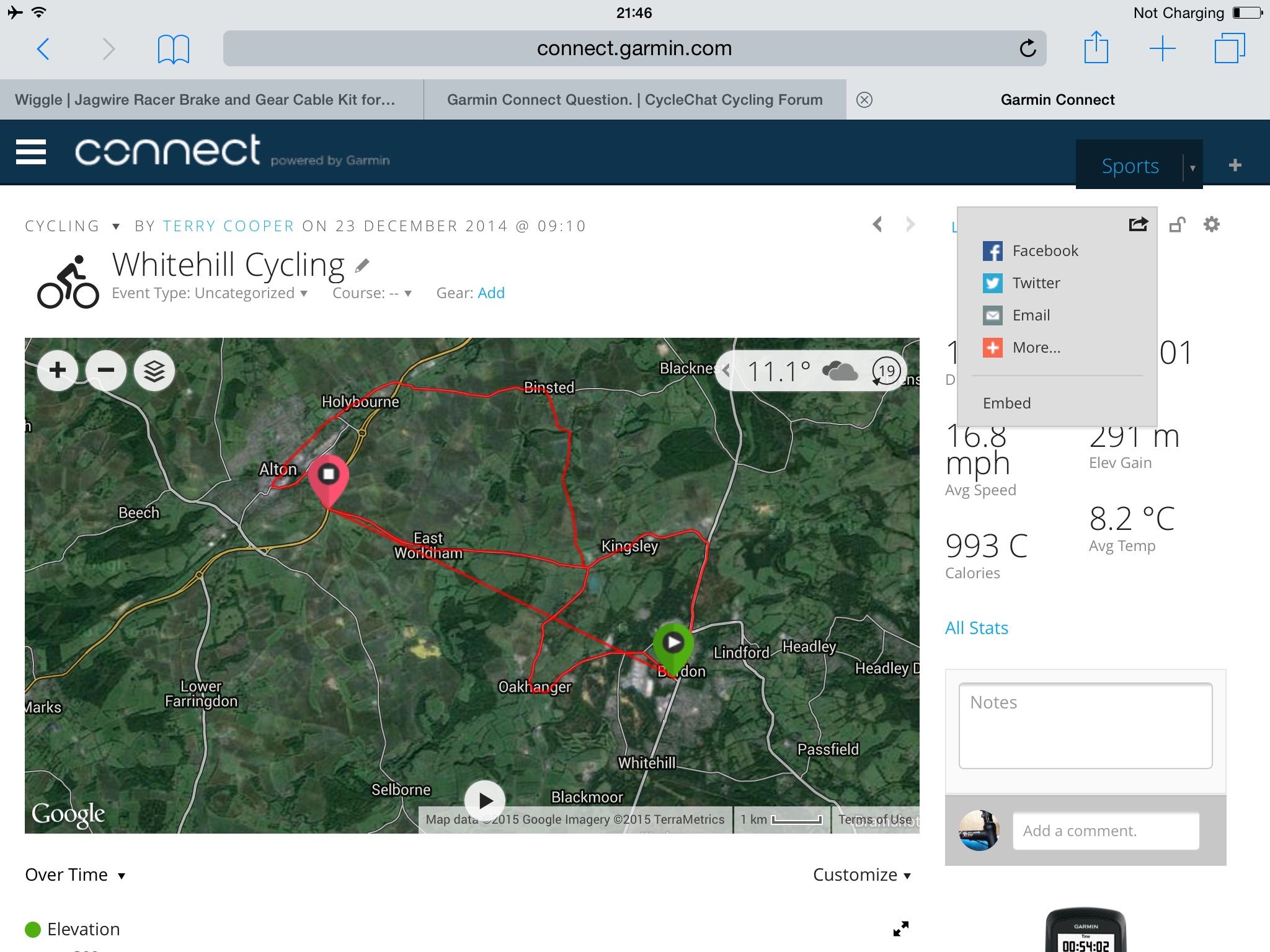Click into the Notes text box

point(1085,726)
